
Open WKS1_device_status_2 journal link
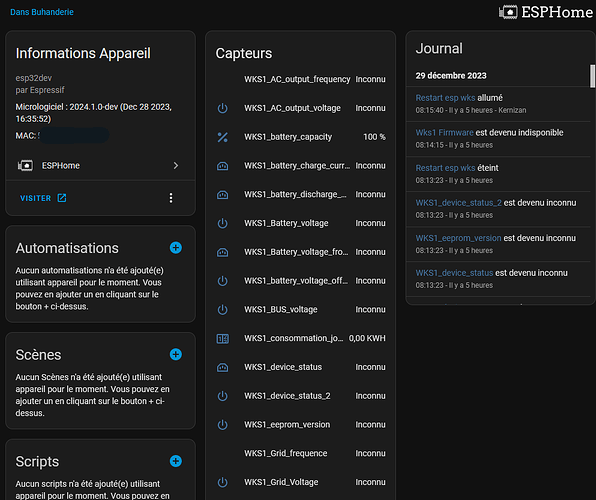click(x=458, y=203)
